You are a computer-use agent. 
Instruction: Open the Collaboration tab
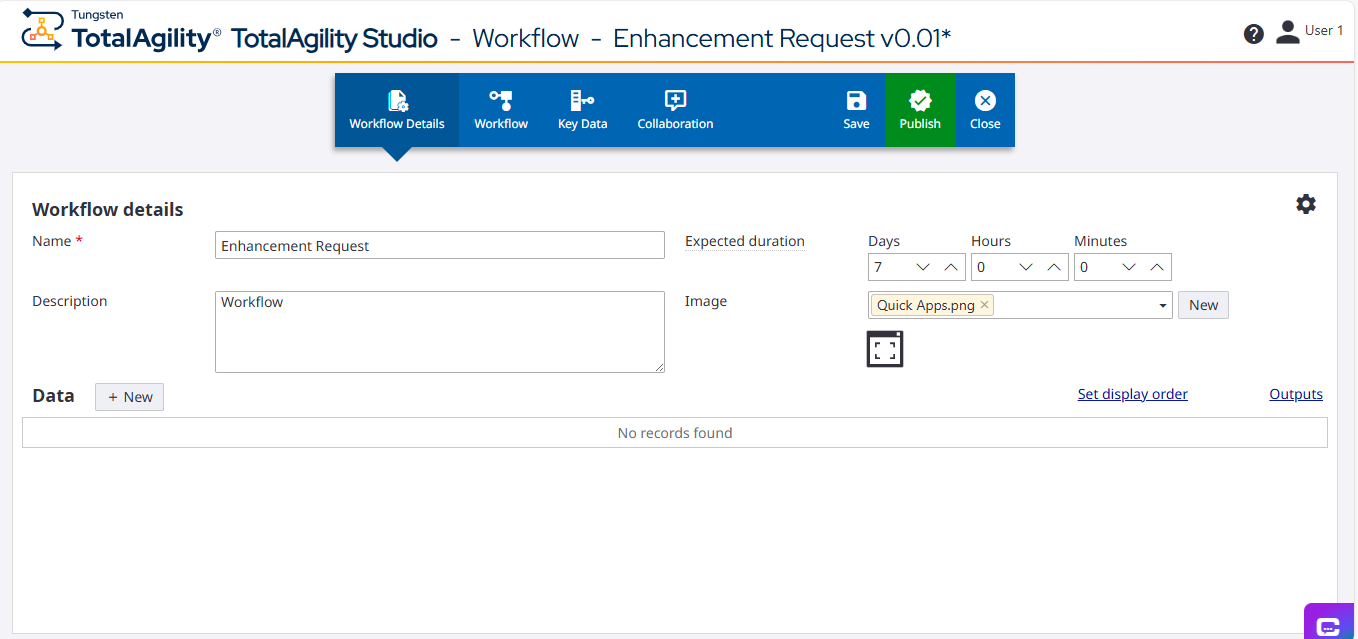click(x=675, y=110)
